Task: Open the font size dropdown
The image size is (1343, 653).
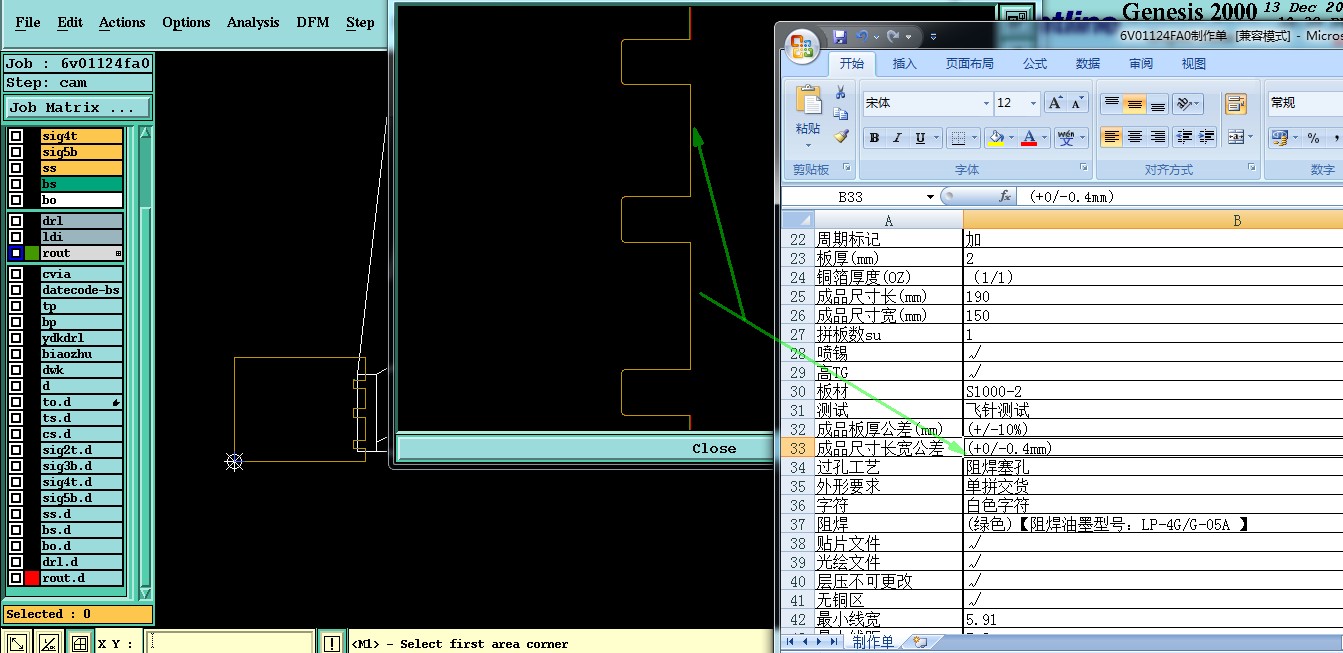Action: (1034, 103)
